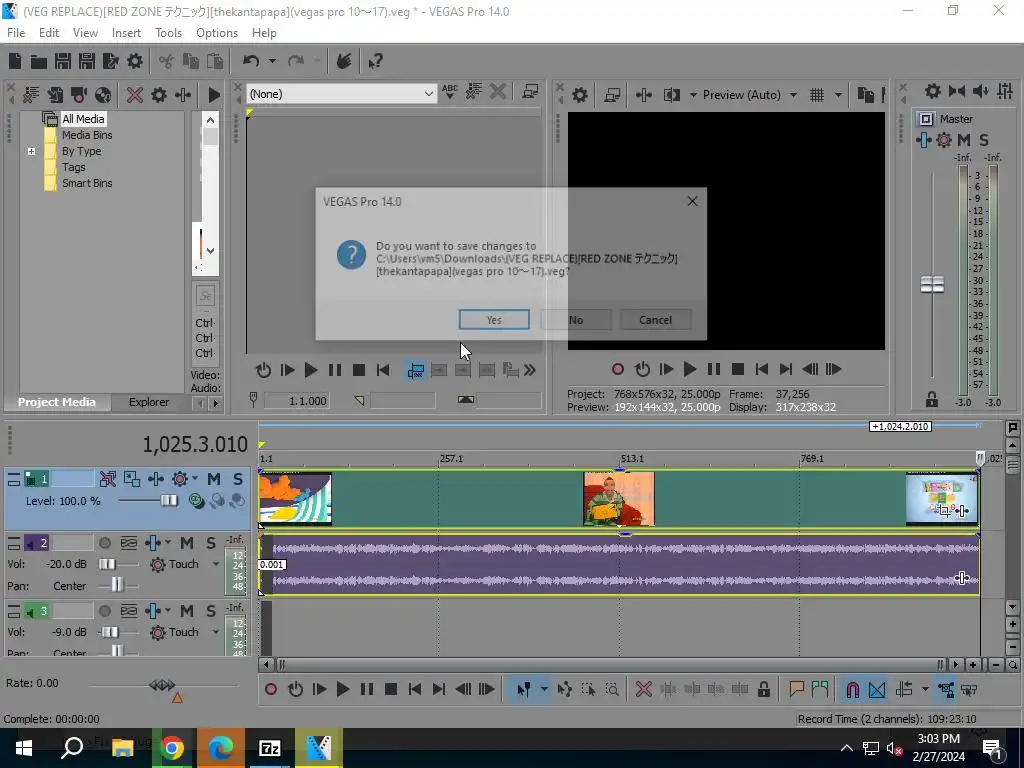Open the Normal Edit Tool dropdown arrow
Image resolution: width=1024 pixels, height=768 pixels.
pos(544,689)
